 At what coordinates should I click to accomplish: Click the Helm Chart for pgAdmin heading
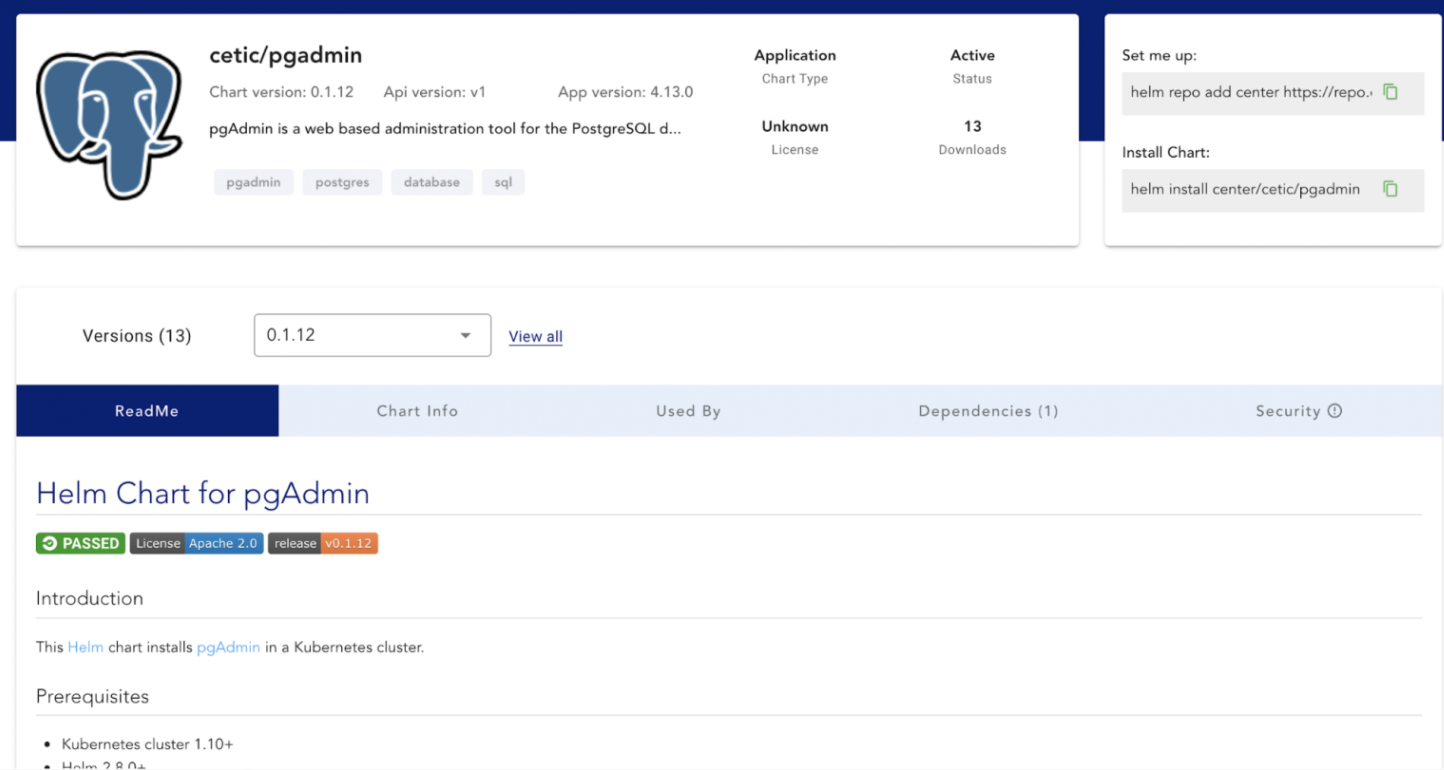click(x=203, y=493)
